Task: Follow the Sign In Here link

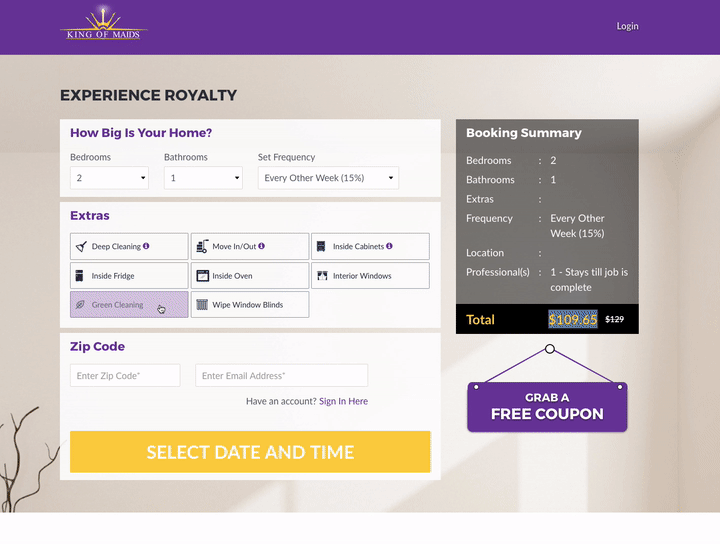Action: coord(343,401)
